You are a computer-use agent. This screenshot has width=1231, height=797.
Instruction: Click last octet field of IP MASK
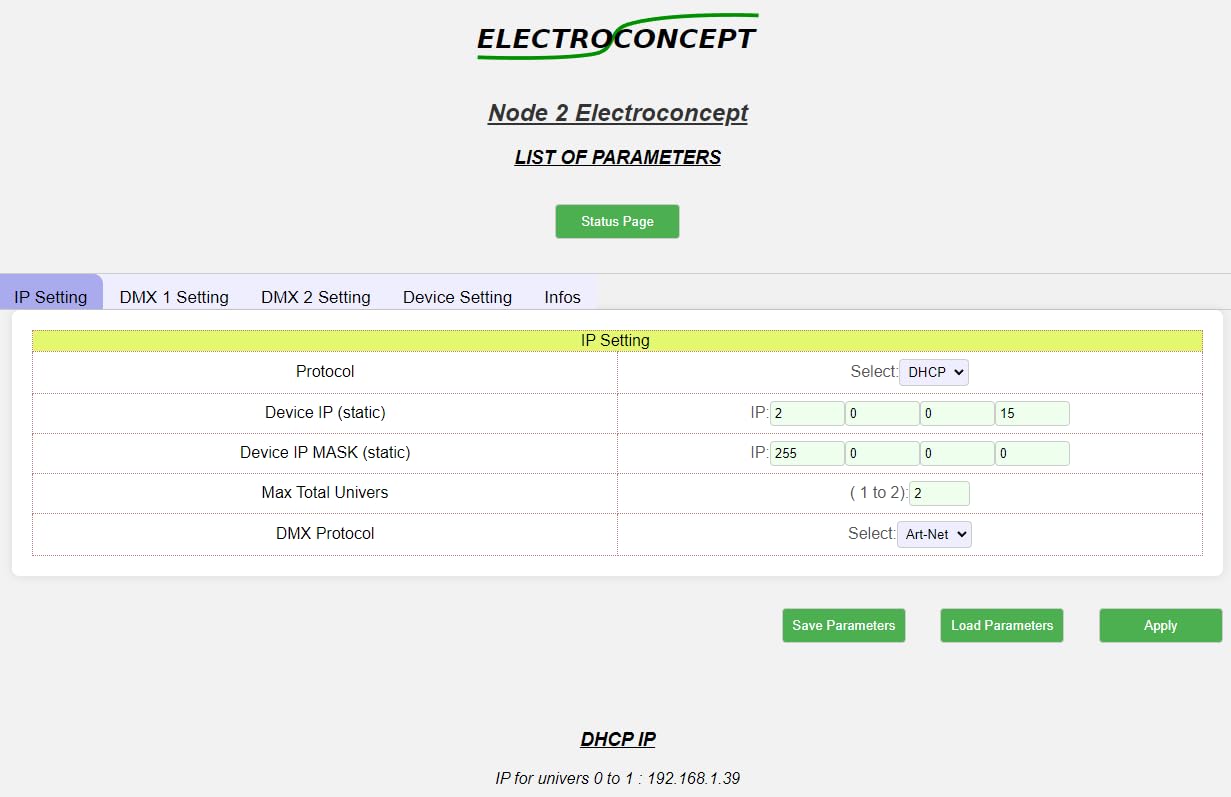1032,453
